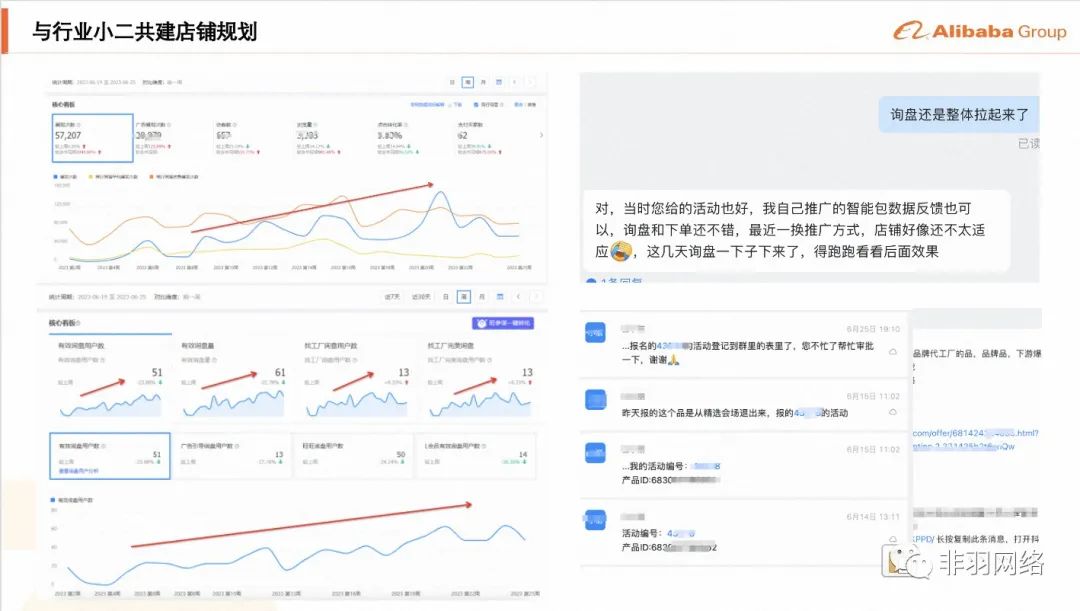Select the 有效询盘用户数 card showing 51

pyautogui.click(x=109, y=456)
